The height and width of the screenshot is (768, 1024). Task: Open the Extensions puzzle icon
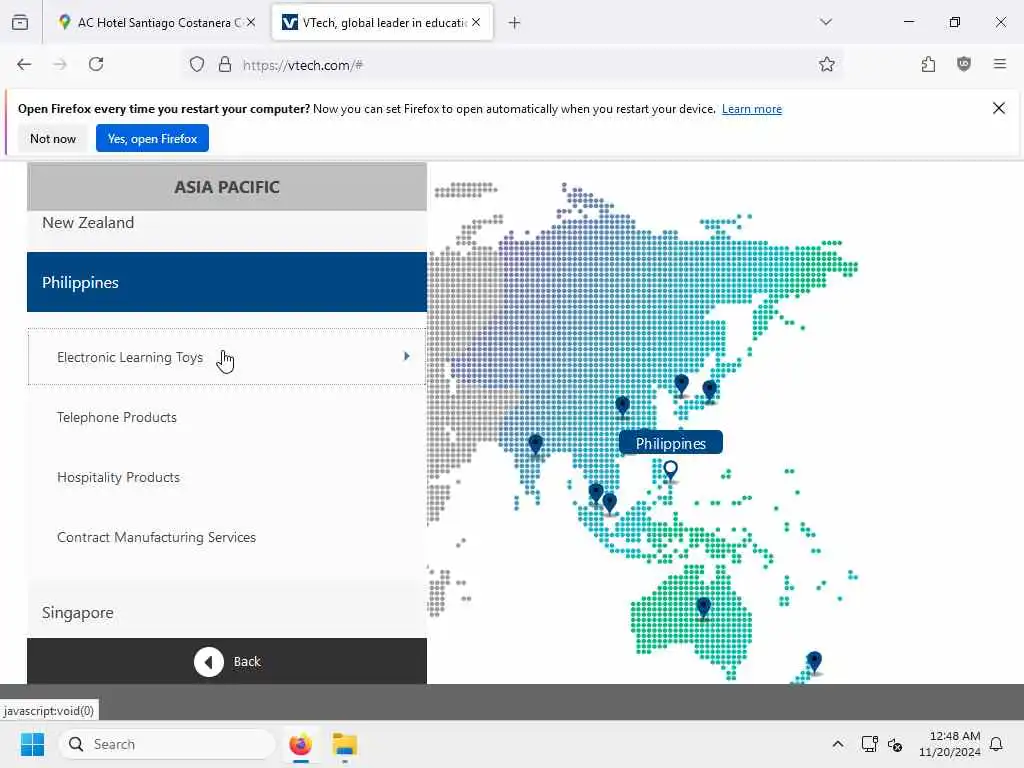click(928, 64)
